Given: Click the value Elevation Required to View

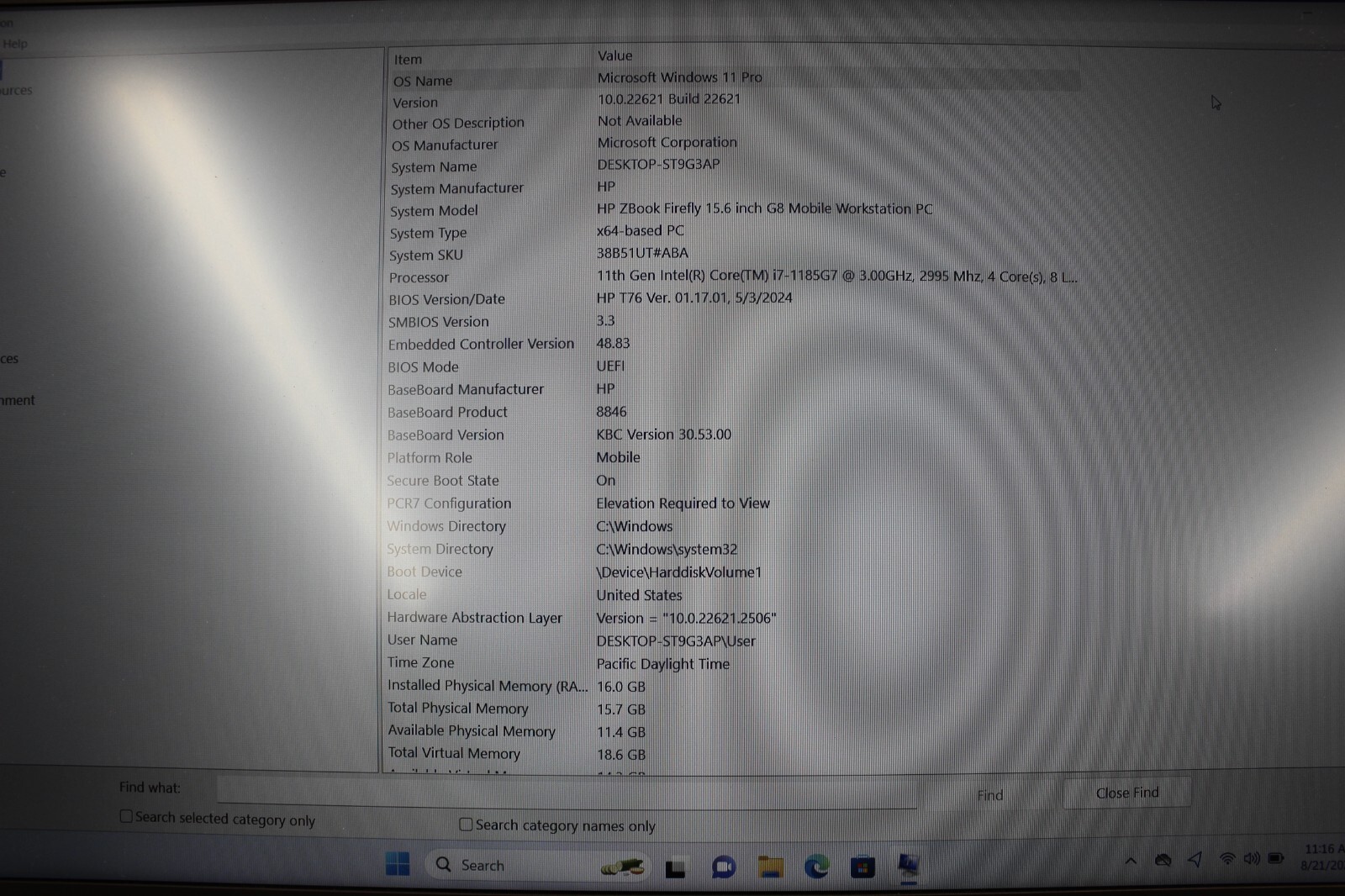Looking at the screenshot, I should point(683,503).
